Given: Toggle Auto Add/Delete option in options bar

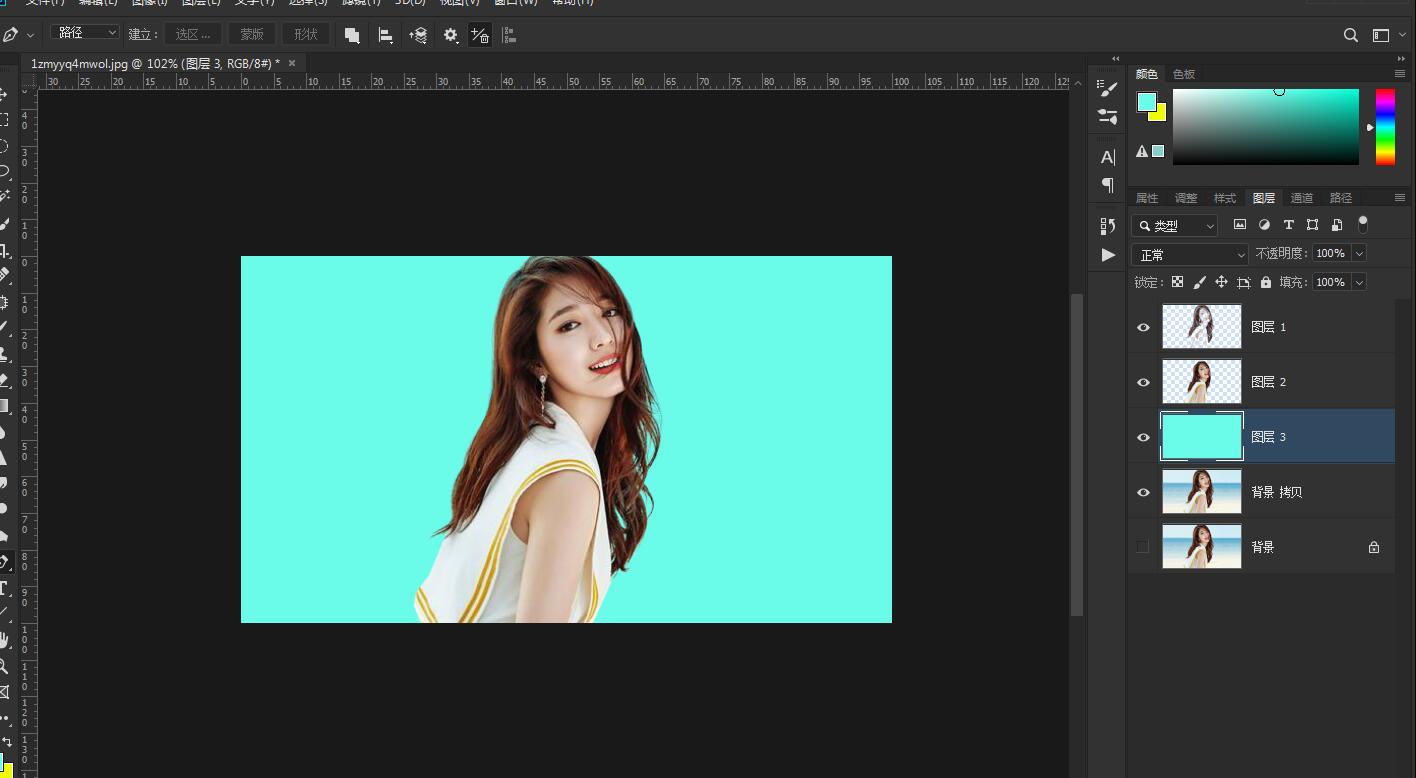Looking at the screenshot, I should pyautogui.click(x=480, y=35).
